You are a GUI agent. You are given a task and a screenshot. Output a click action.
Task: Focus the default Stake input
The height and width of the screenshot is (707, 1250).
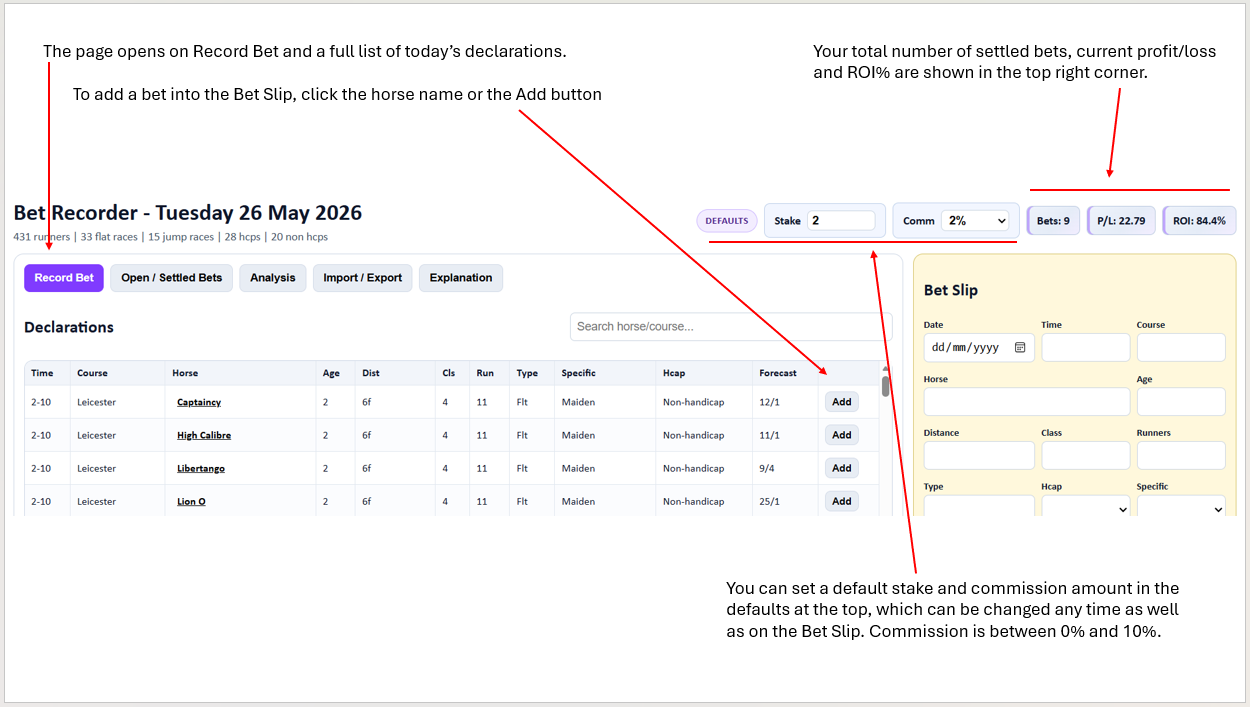(x=841, y=220)
